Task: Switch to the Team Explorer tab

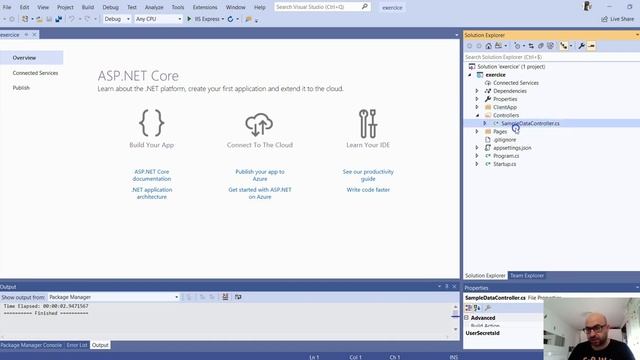Action: tap(527, 276)
